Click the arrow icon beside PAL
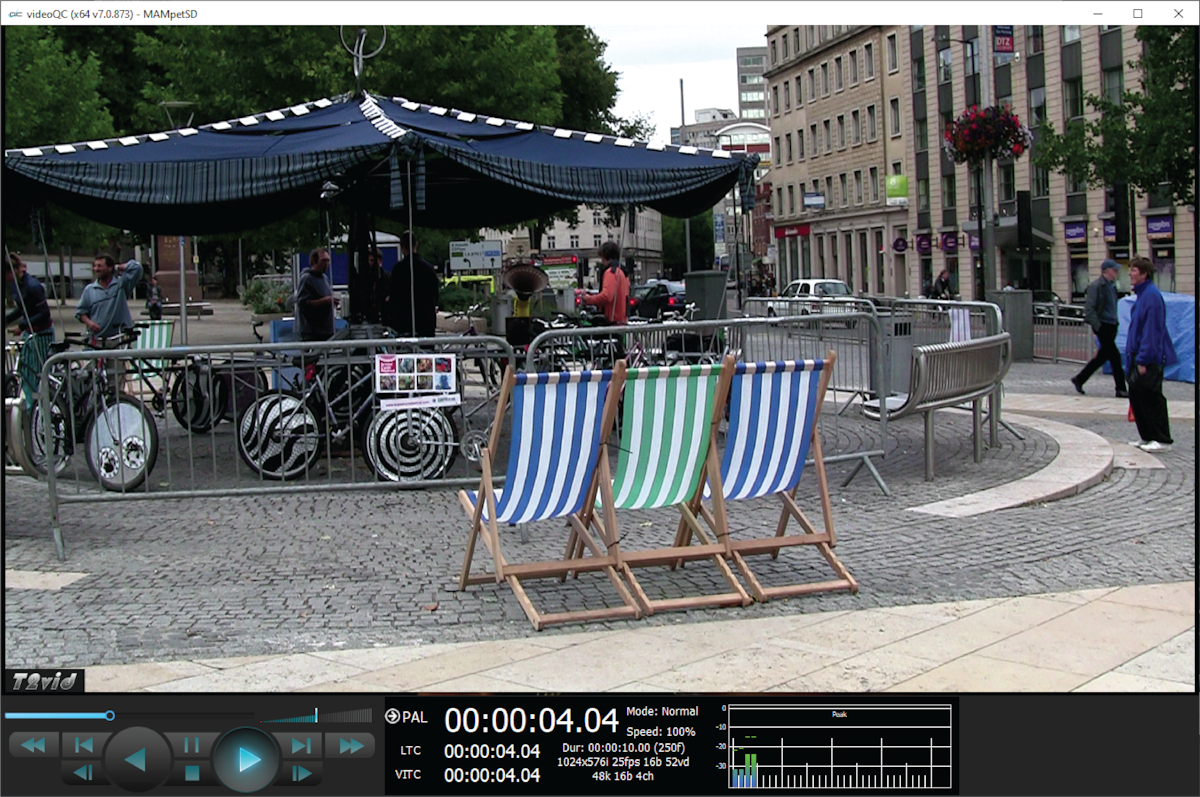This screenshot has width=1200, height=797. (x=392, y=716)
